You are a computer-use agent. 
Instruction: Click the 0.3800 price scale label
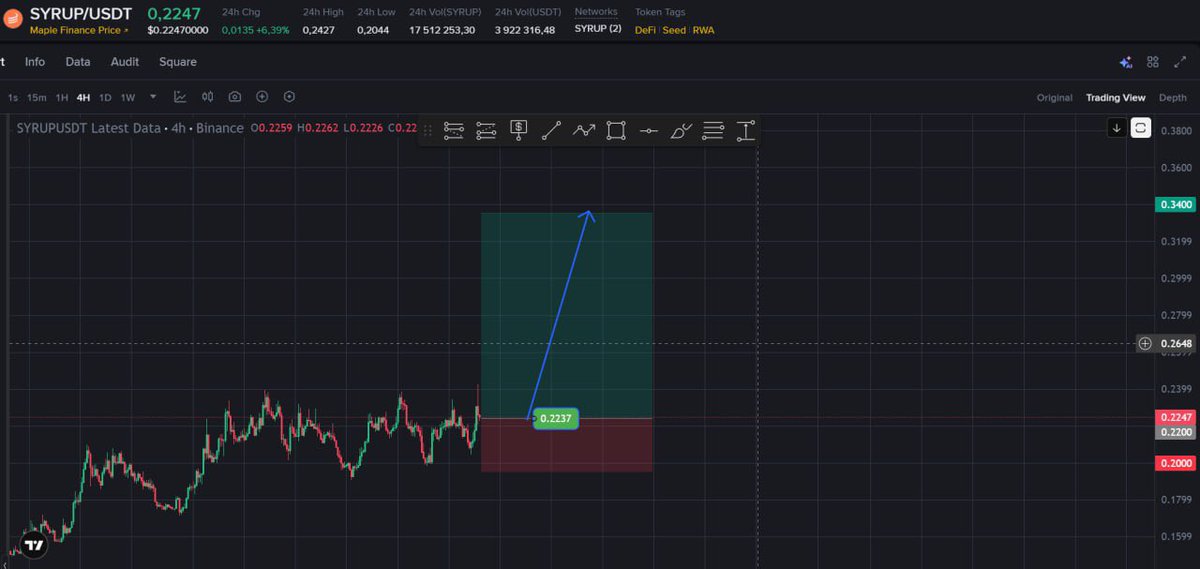pyautogui.click(x=1176, y=131)
